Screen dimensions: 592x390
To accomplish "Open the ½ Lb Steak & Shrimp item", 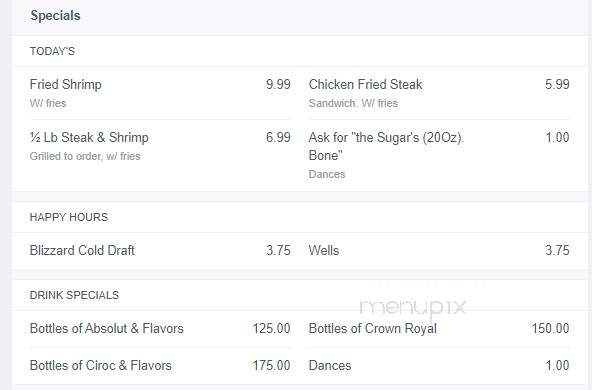I will [89, 137].
